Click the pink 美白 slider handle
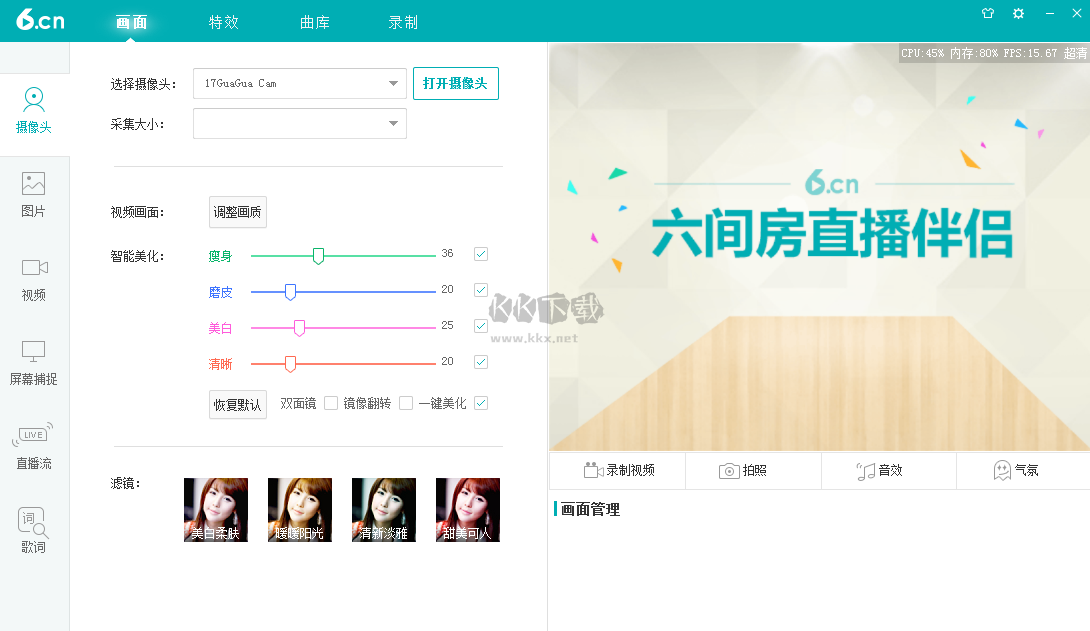The image size is (1090, 631). tap(300, 328)
